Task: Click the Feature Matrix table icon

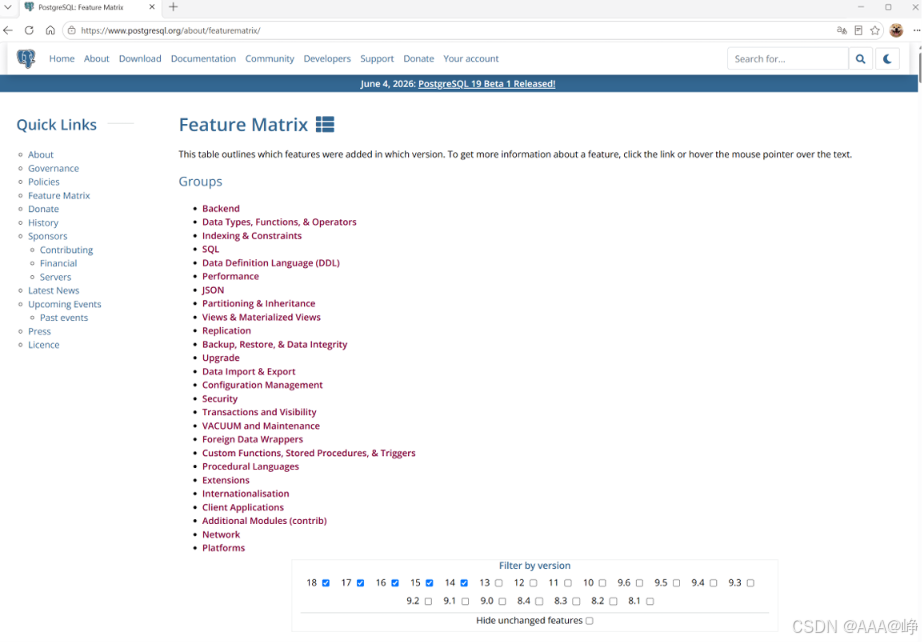Action: click(x=325, y=124)
